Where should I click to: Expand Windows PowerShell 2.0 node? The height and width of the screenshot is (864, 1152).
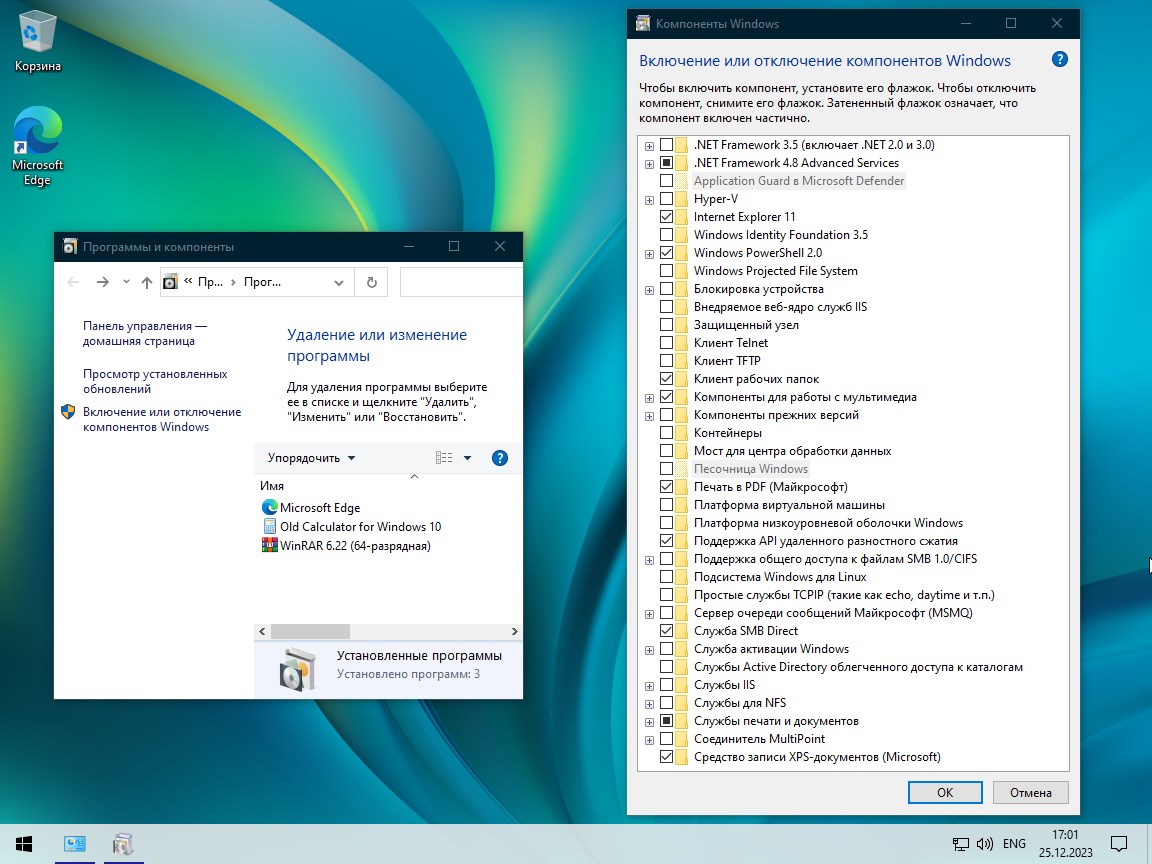[x=649, y=253]
